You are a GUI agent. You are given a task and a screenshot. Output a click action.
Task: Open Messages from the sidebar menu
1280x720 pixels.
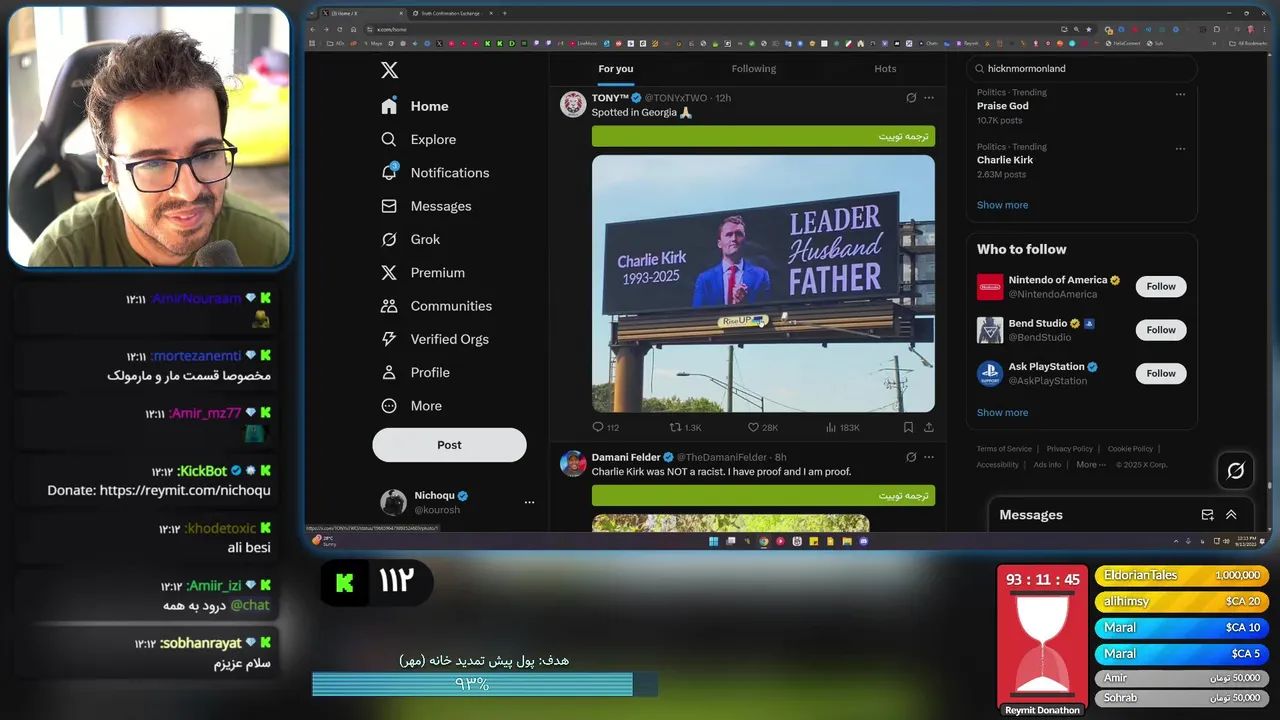coord(426,206)
